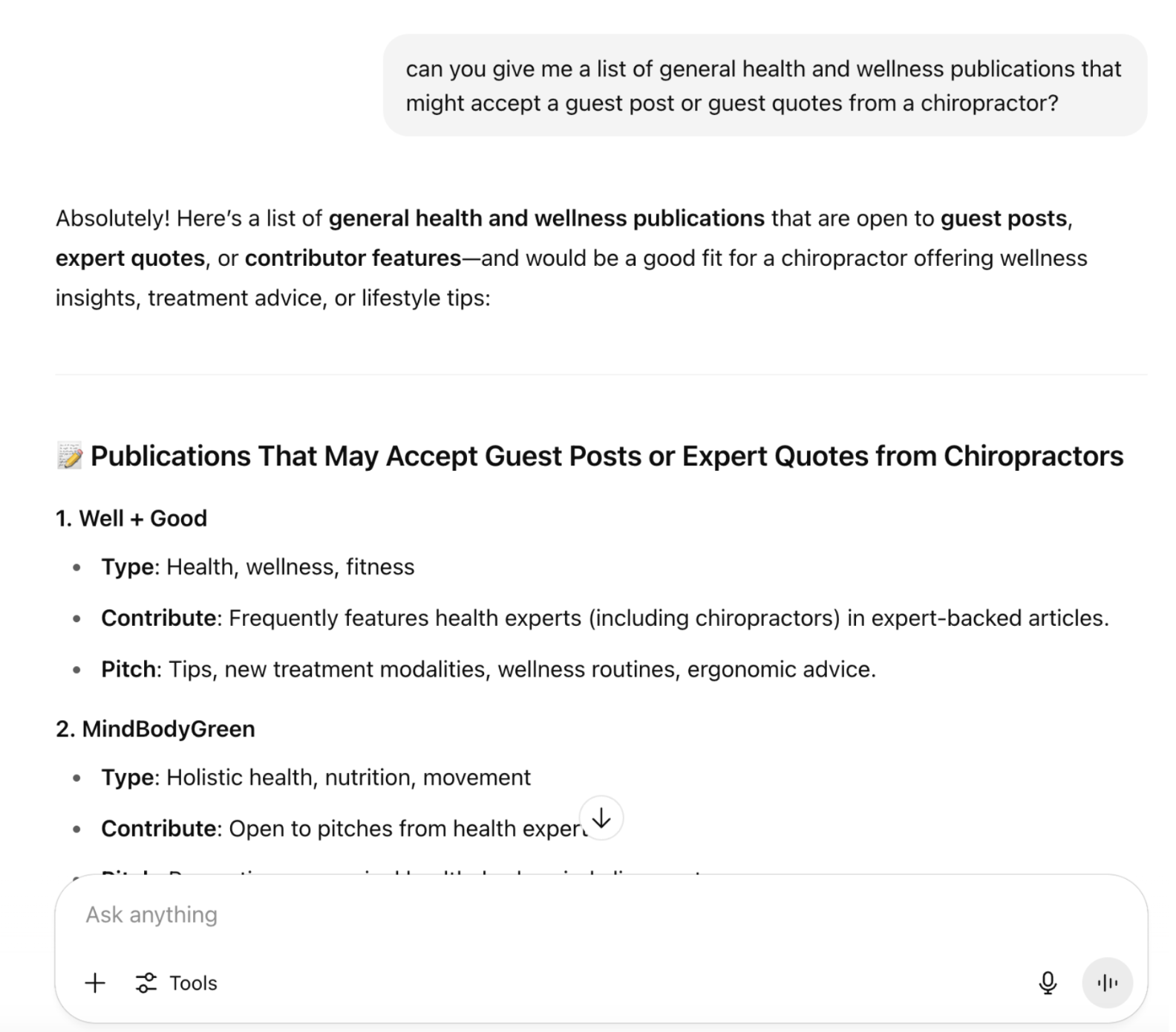Click the plus attachment icon
Screen dimensions: 1176x1032
pos(95,983)
